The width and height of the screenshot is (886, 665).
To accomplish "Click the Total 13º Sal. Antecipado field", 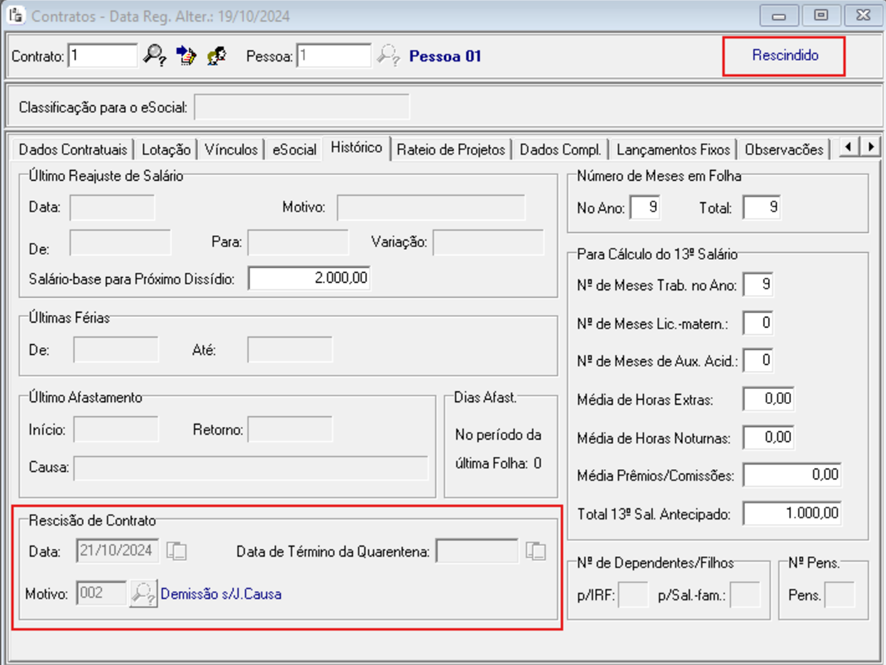I will (x=792, y=514).
